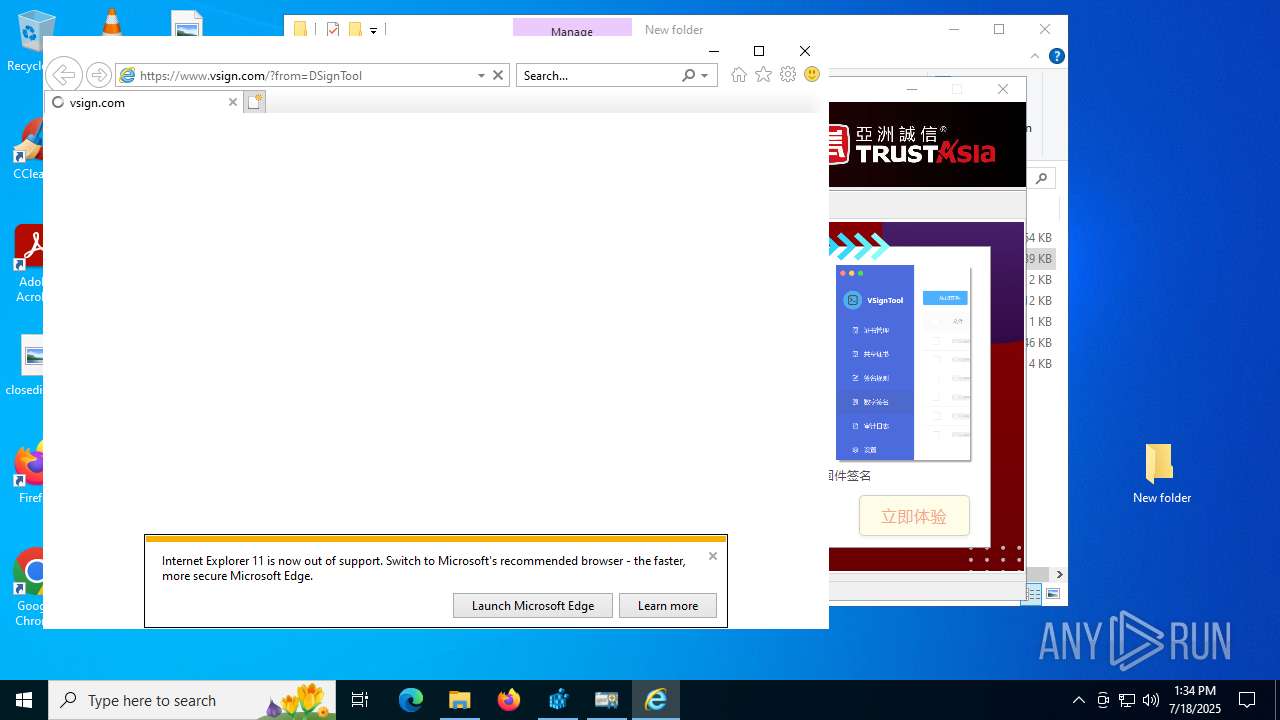This screenshot has width=1280, height=720.
Task: Select the Adobe Acrobat desktop shortcut
Action: (28, 264)
